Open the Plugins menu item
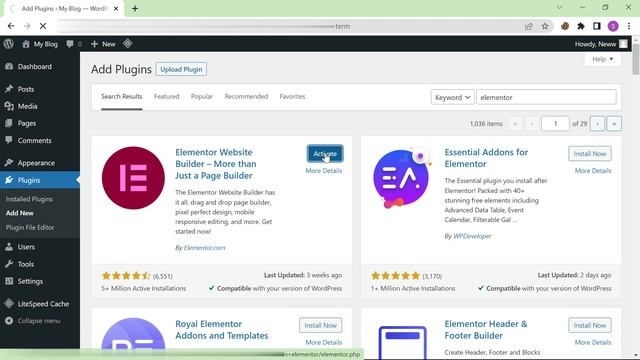The height and width of the screenshot is (360, 640). pyautogui.click(x=40, y=180)
